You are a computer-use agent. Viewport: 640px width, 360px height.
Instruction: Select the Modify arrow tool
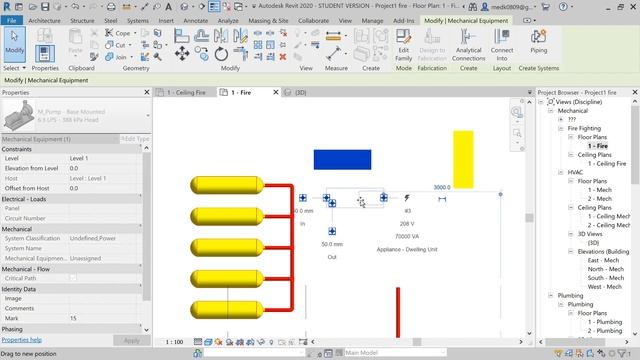point(15,44)
